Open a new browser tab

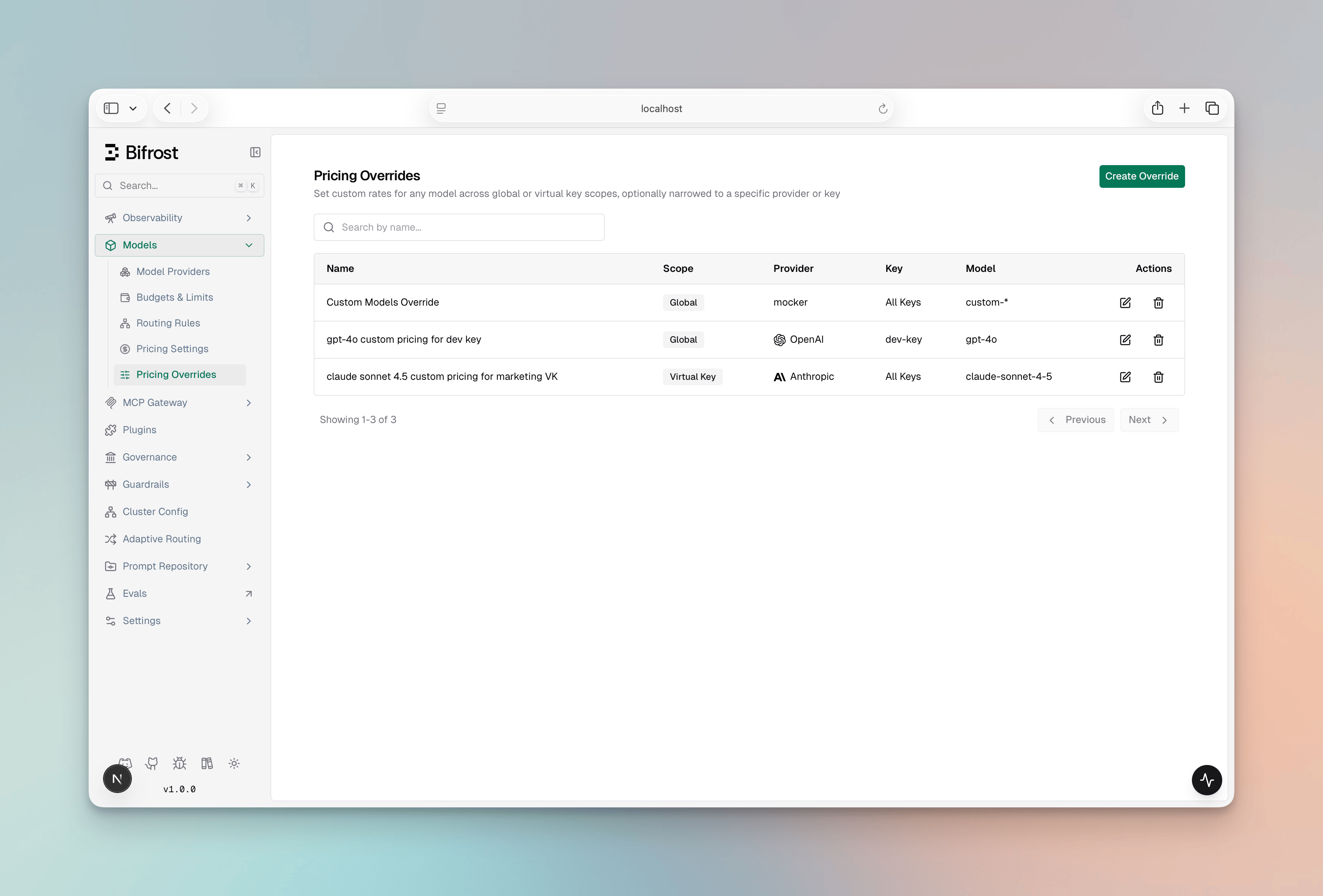tap(1185, 108)
